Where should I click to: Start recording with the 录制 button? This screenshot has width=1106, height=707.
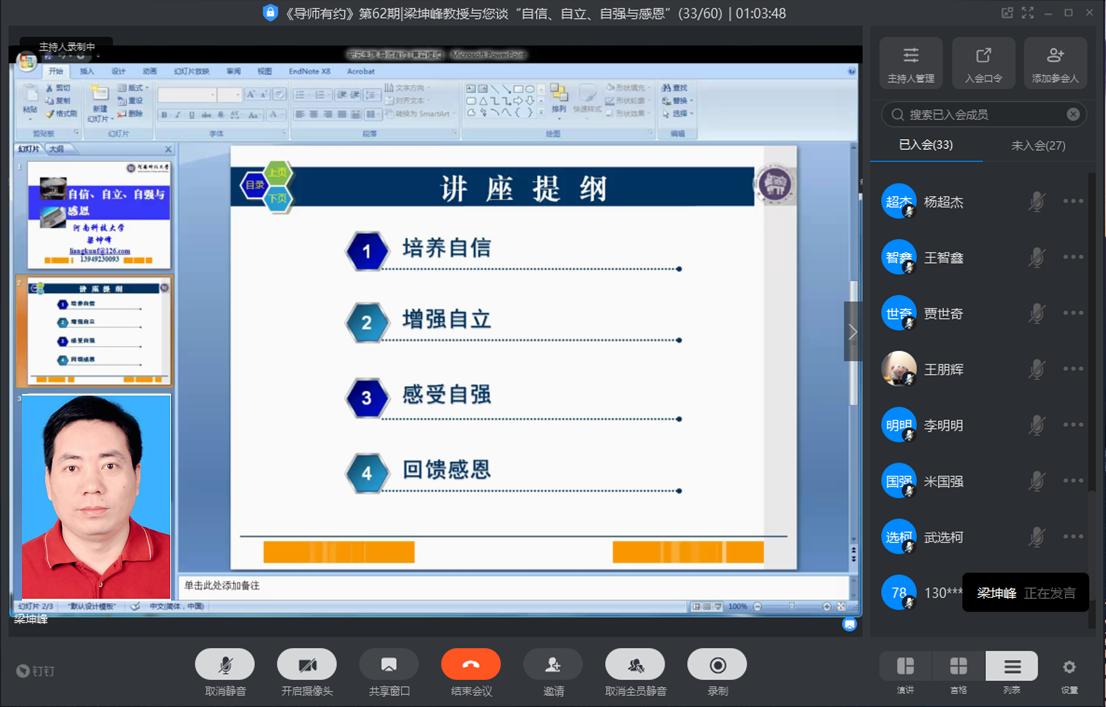click(717, 665)
